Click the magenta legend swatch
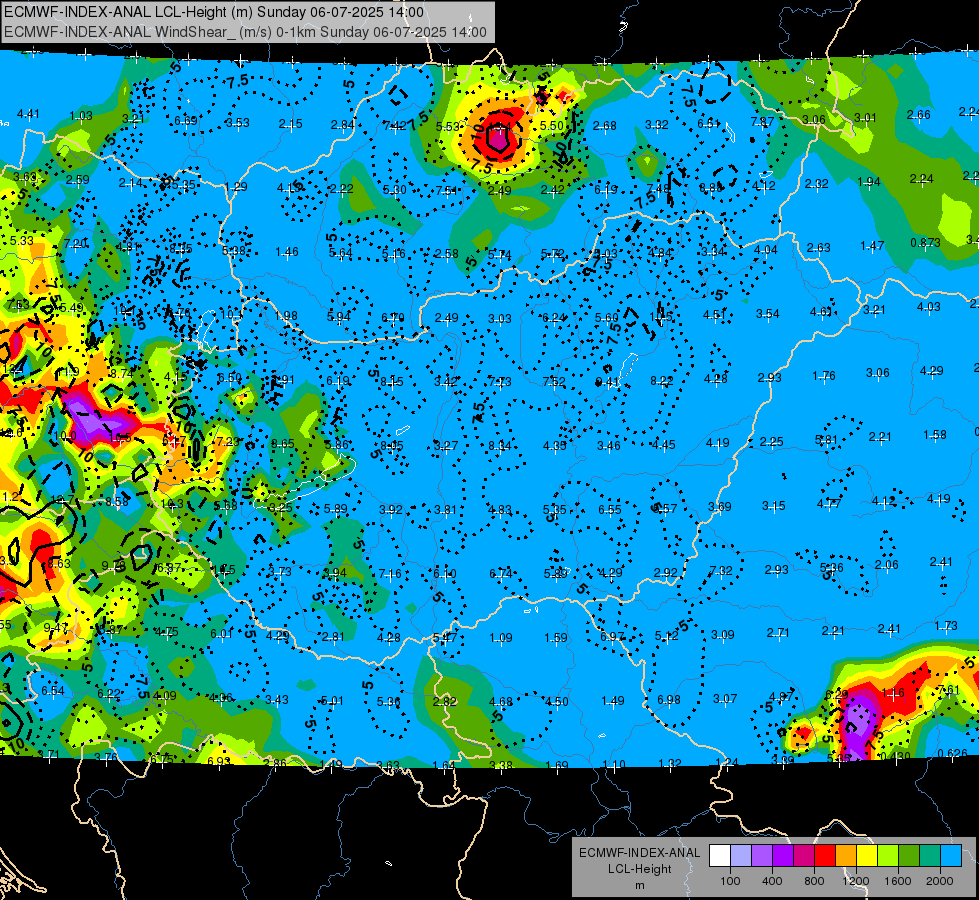Screen dimensions: 979x900 coord(804,856)
